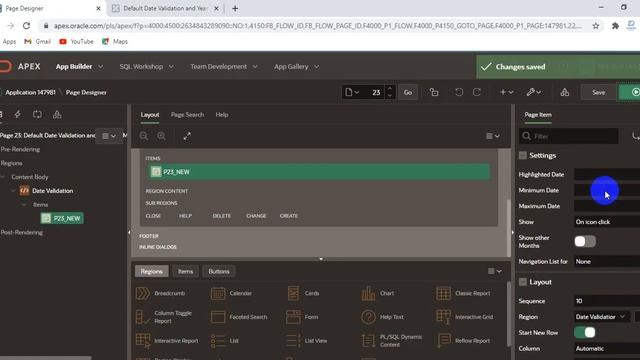
Task: Open the Dynamic Actions tree tab
Action: pyautogui.click(x=18, y=114)
